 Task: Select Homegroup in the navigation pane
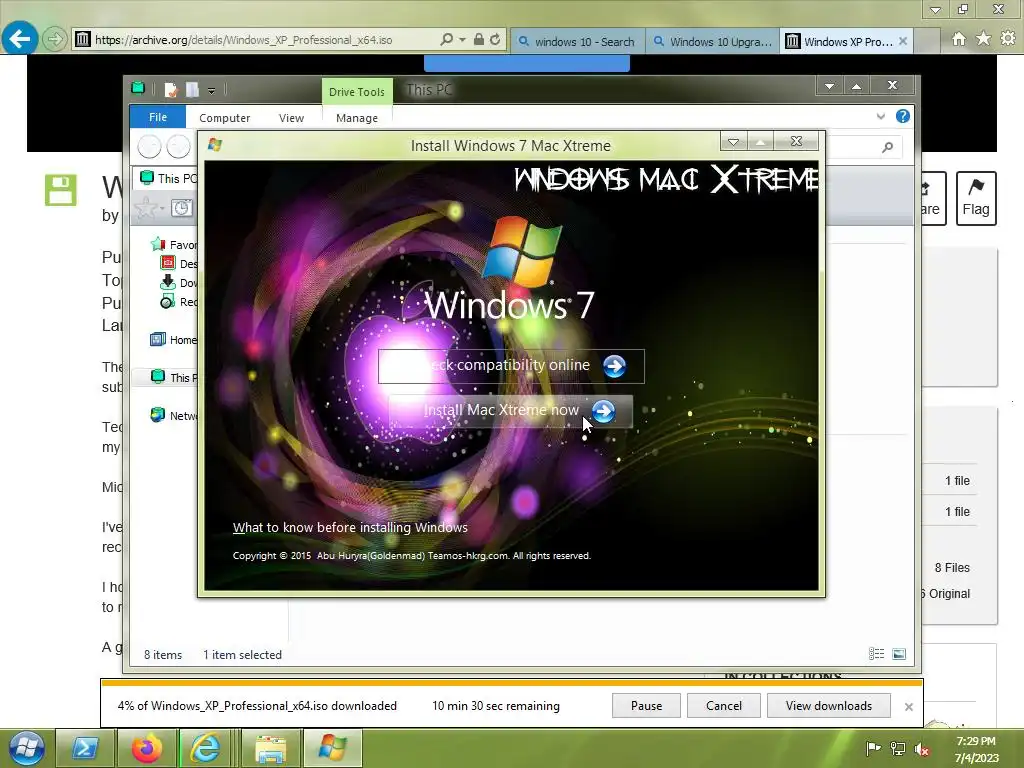(x=173, y=340)
